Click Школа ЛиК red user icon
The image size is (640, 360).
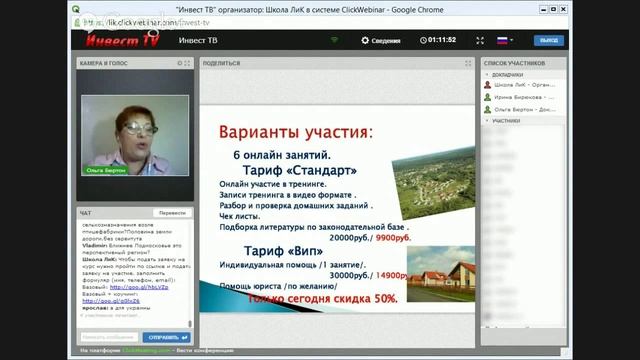(x=487, y=85)
